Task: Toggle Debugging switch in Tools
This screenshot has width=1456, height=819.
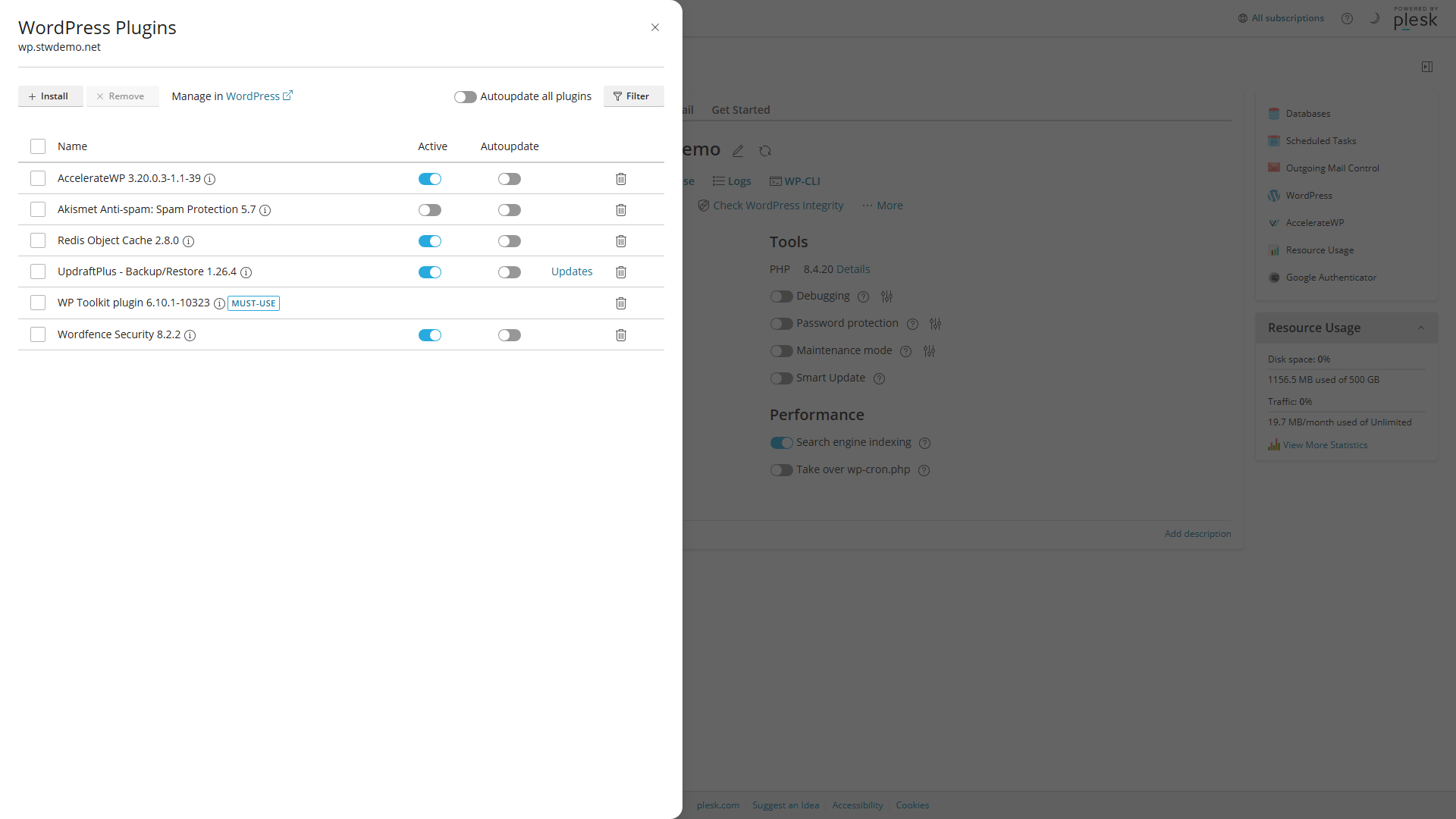Action: coord(781,297)
